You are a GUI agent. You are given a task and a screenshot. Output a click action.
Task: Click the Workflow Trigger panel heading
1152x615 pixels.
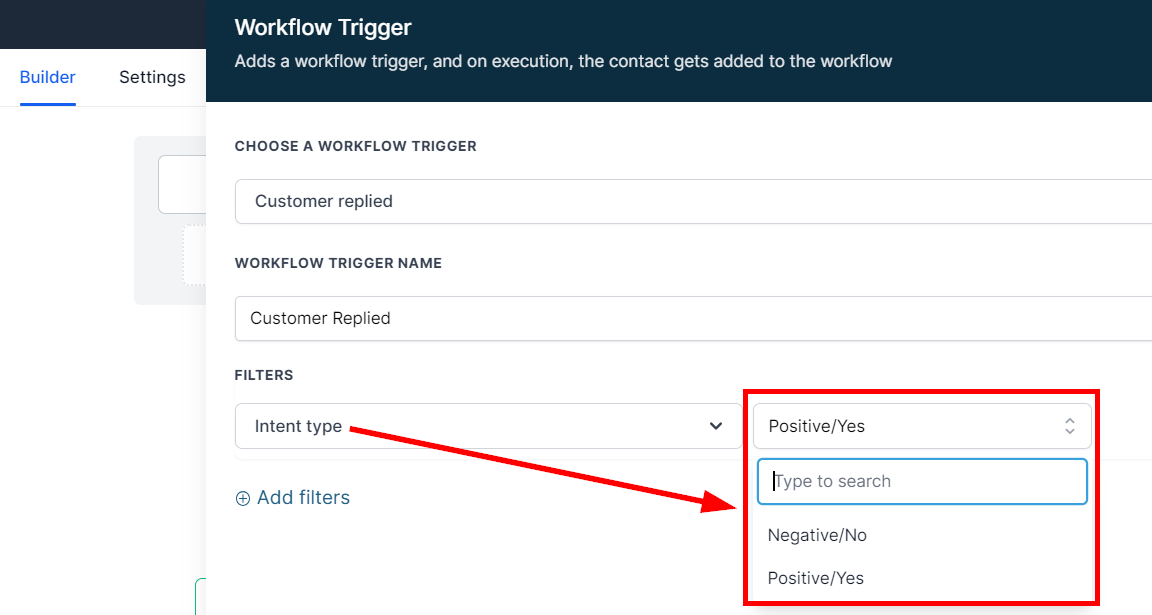[x=323, y=28]
